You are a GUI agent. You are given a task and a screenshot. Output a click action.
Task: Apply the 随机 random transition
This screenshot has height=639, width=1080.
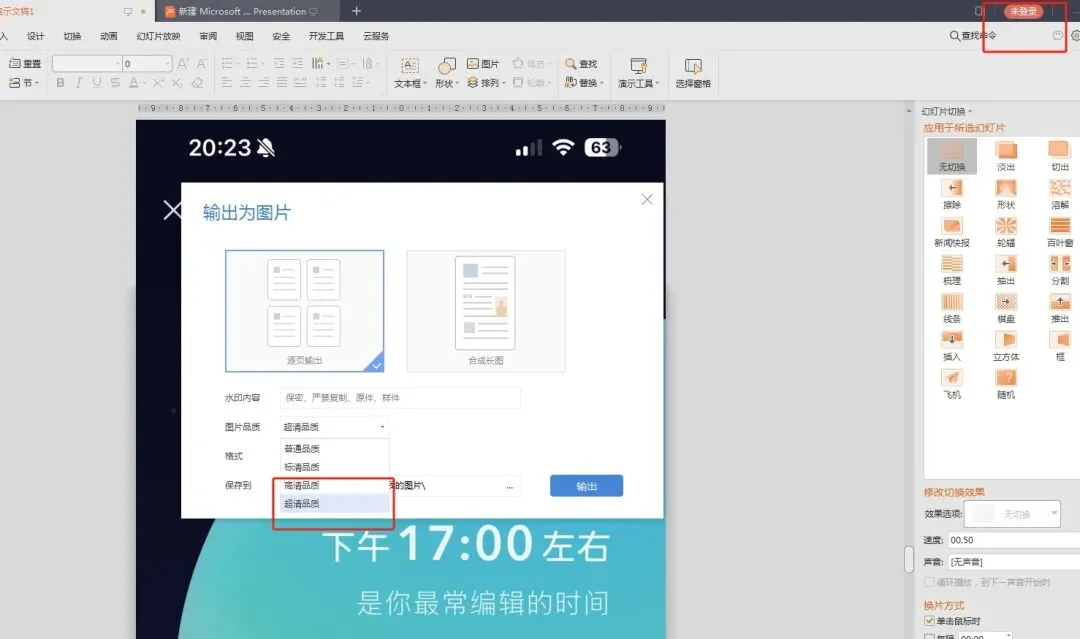(1006, 383)
